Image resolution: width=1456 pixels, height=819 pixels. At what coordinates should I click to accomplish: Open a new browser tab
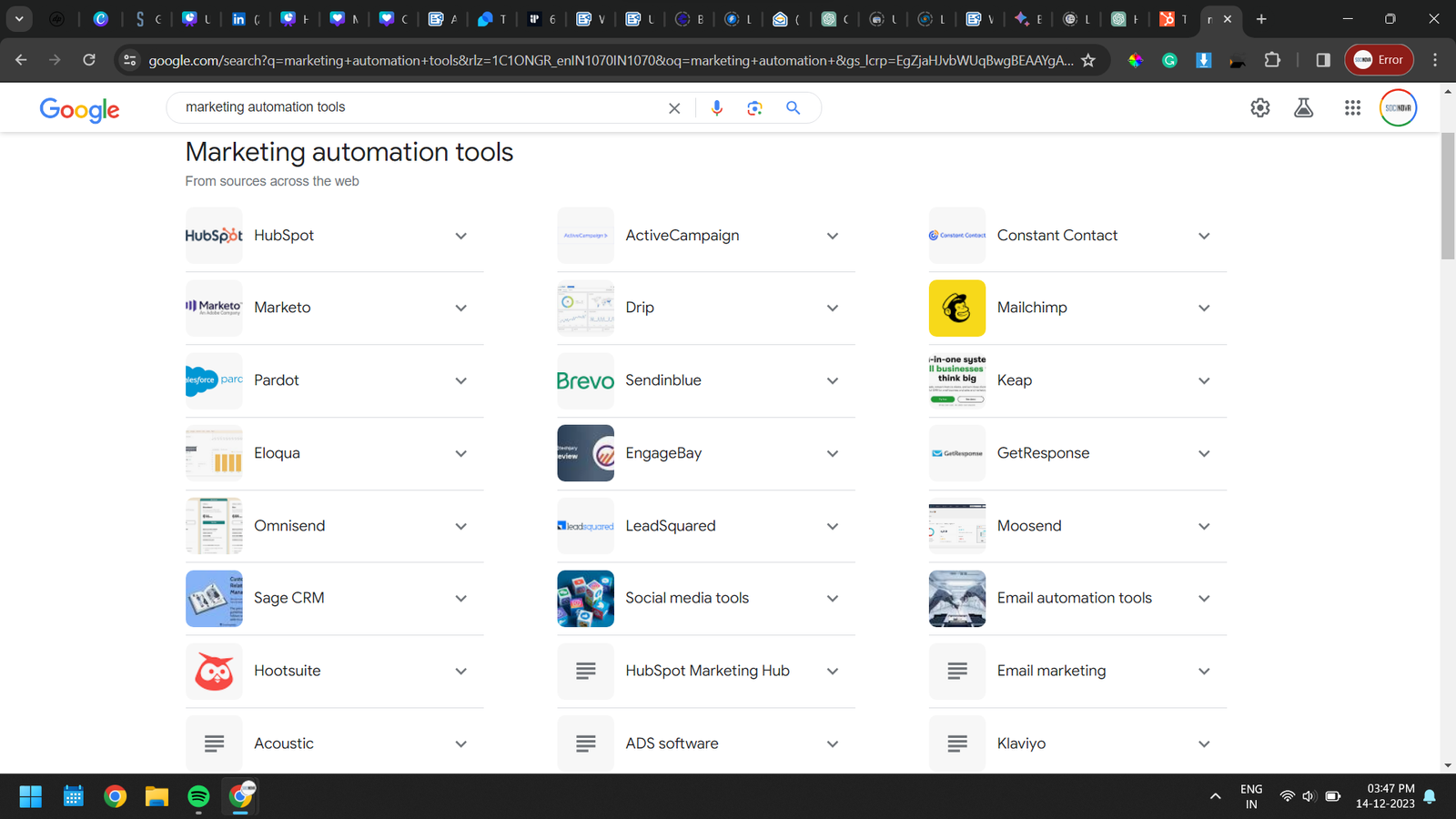tap(1261, 19)
